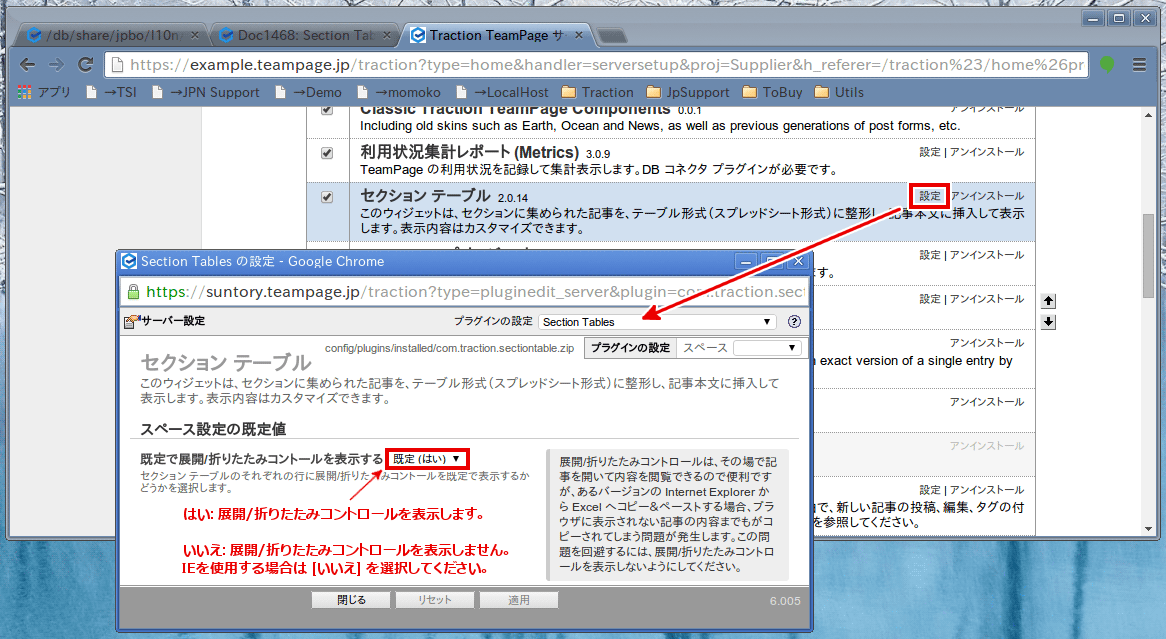Viewport: 1166px width, 639px height.
Task: Click the browser address bar
Action: (x=600, y=65)
